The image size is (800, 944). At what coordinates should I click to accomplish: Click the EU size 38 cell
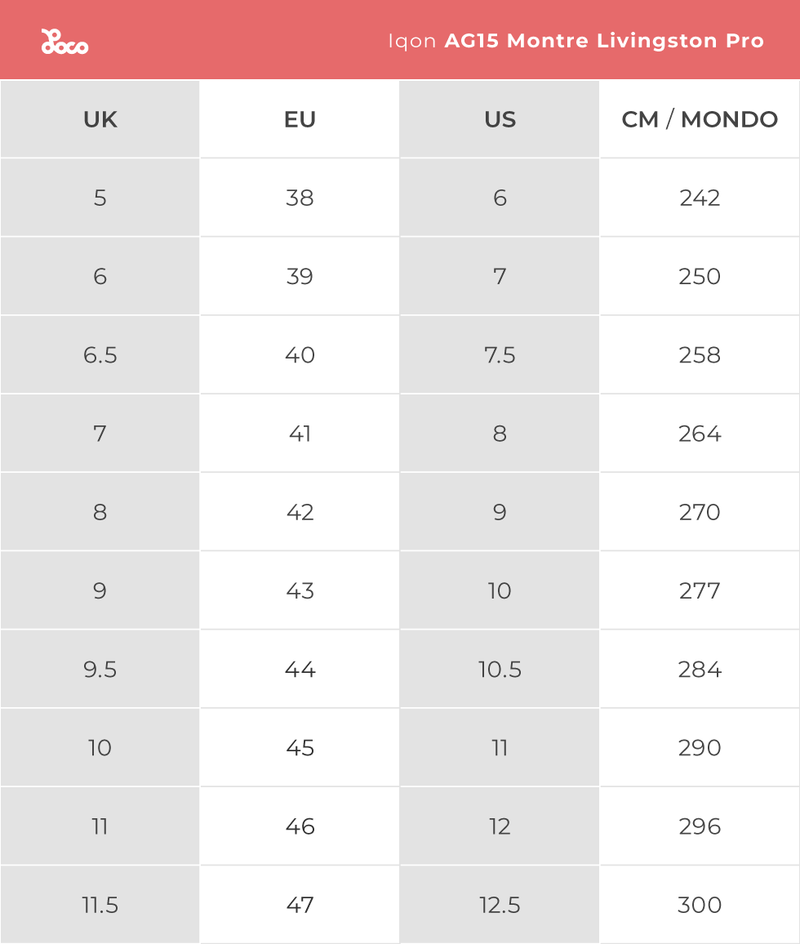(x=300, y=198)
